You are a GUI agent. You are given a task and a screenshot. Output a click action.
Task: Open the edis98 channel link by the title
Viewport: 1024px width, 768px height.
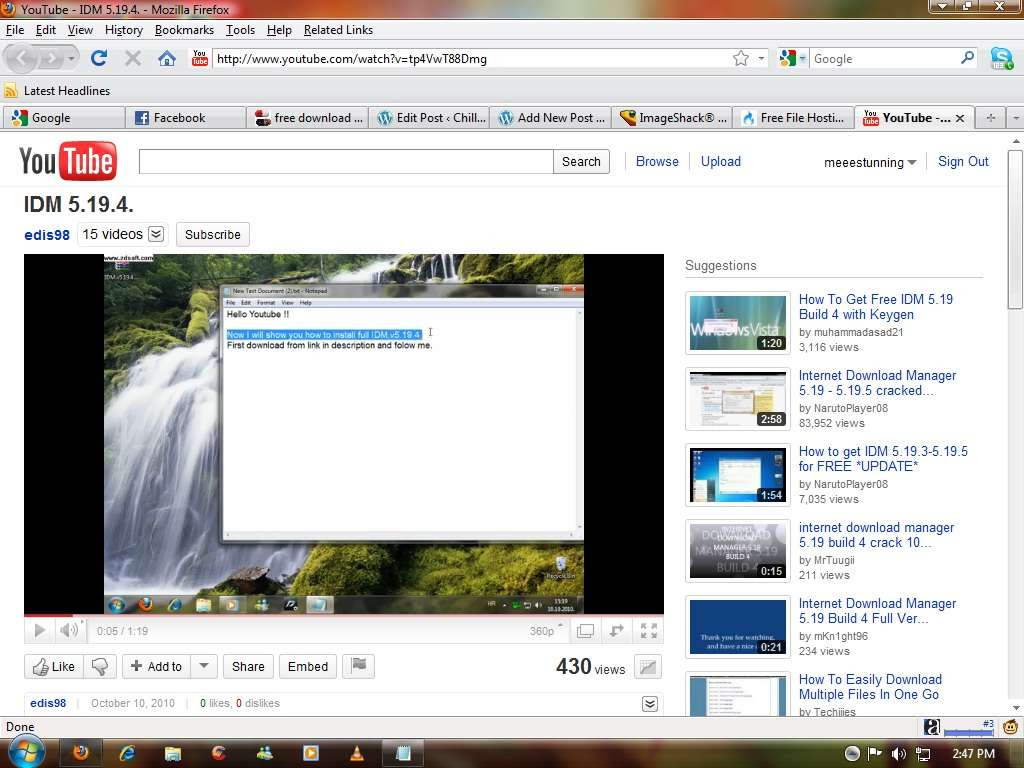click(x=47, y=234)
